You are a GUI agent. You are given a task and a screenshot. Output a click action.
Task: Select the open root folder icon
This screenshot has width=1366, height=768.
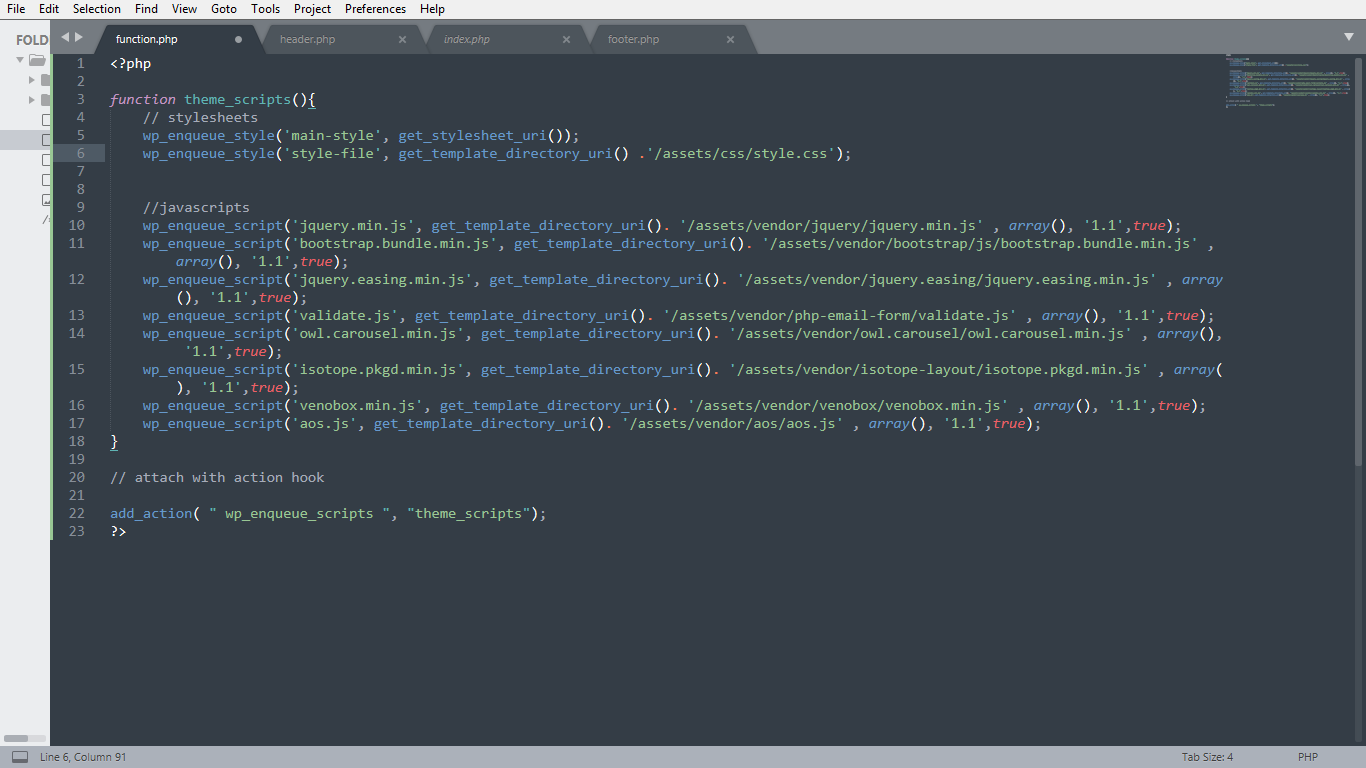[x=38, y=60]
